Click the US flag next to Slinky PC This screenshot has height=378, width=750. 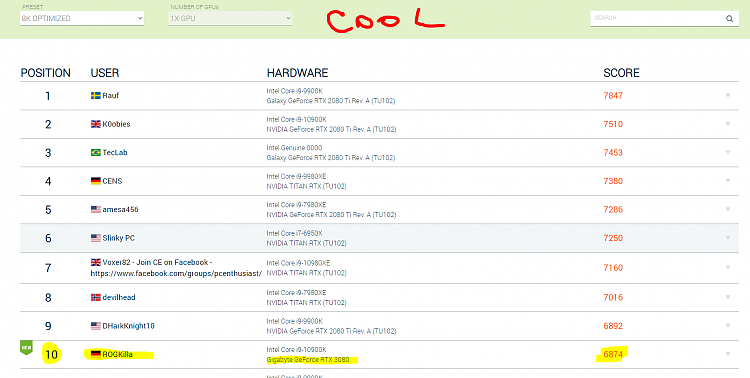pyautogui.click(x=96, y=238)
